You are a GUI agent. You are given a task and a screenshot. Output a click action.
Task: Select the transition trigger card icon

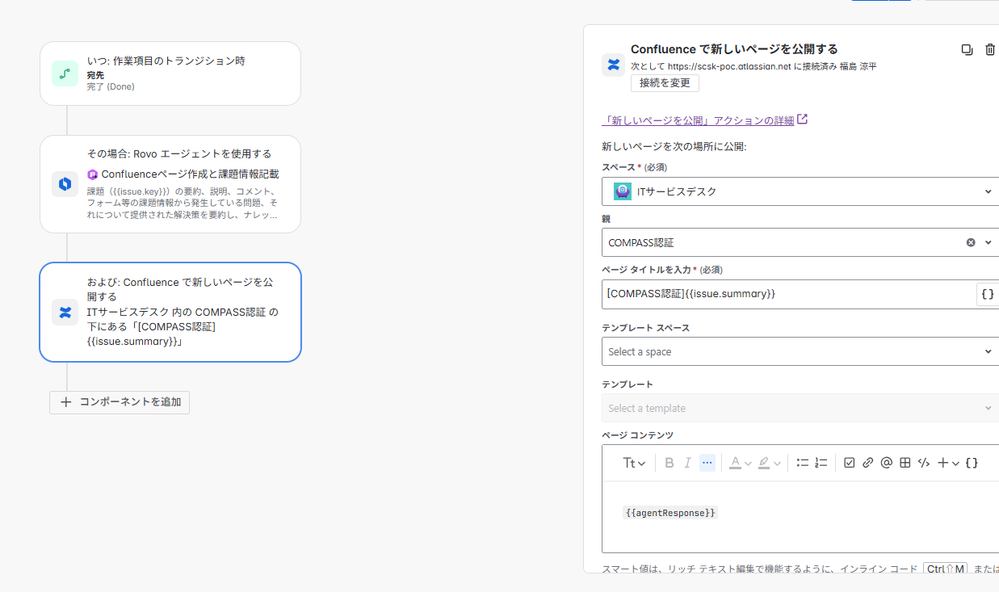65,74
